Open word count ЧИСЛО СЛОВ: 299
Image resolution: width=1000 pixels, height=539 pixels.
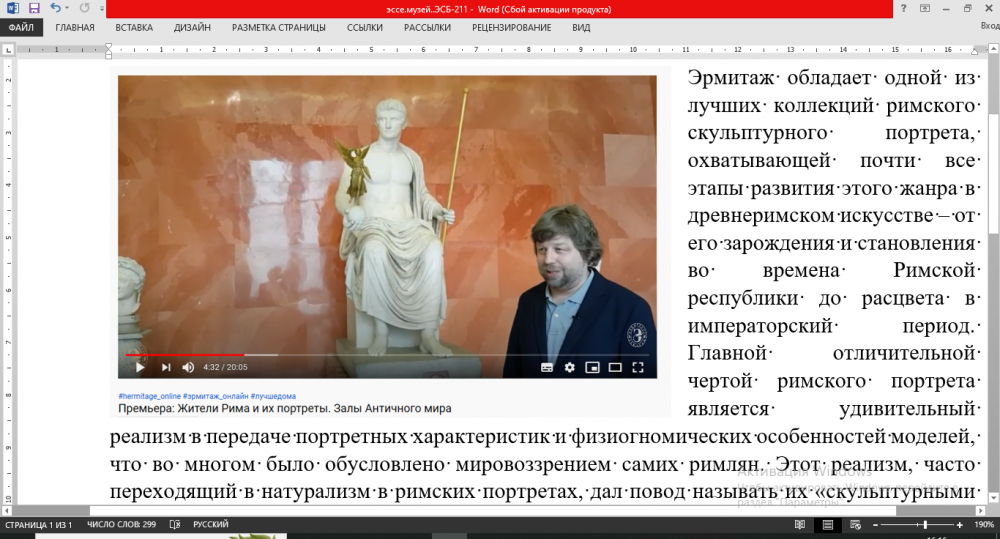121,524
